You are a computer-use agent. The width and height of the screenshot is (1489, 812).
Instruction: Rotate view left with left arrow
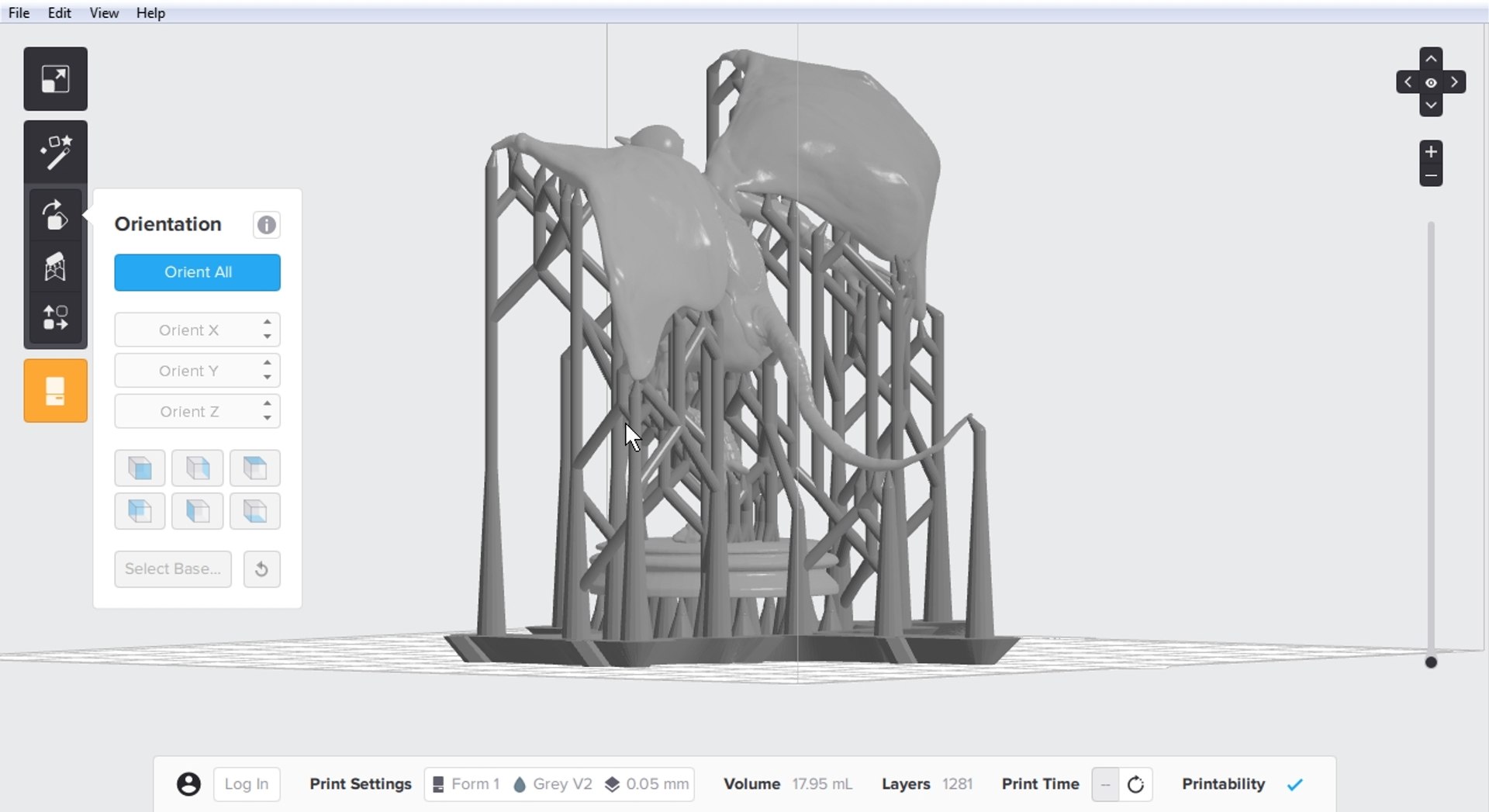coord(1408,82)
